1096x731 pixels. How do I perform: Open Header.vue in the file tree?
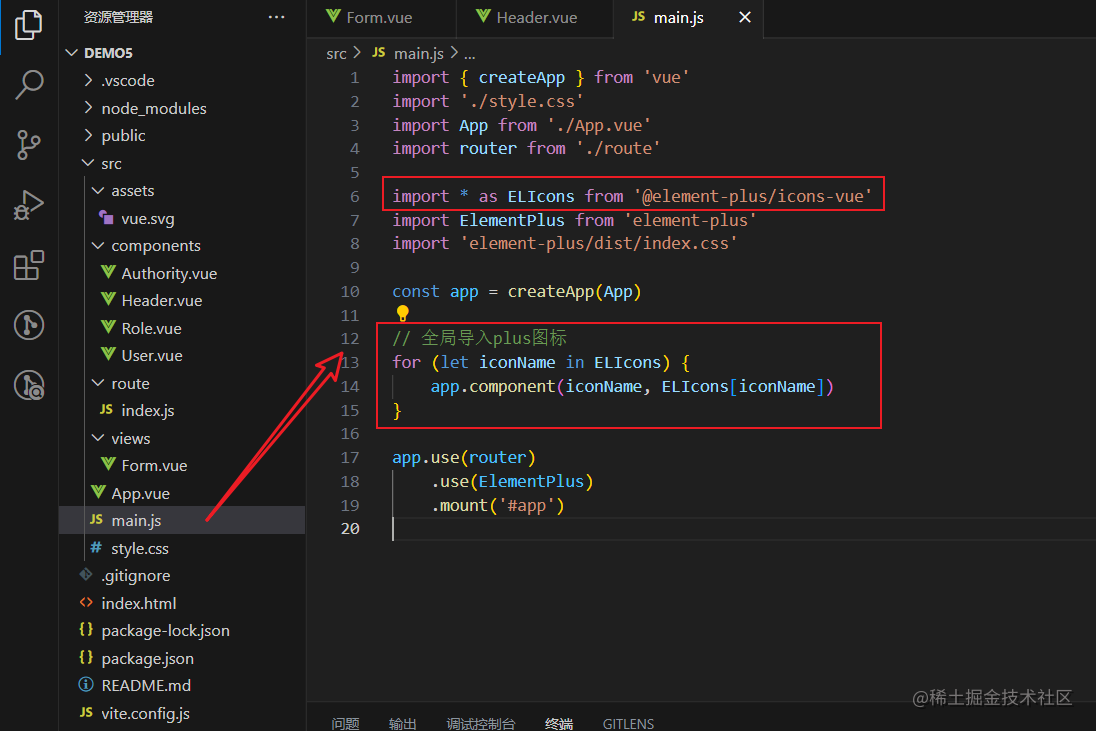(182, 301)
